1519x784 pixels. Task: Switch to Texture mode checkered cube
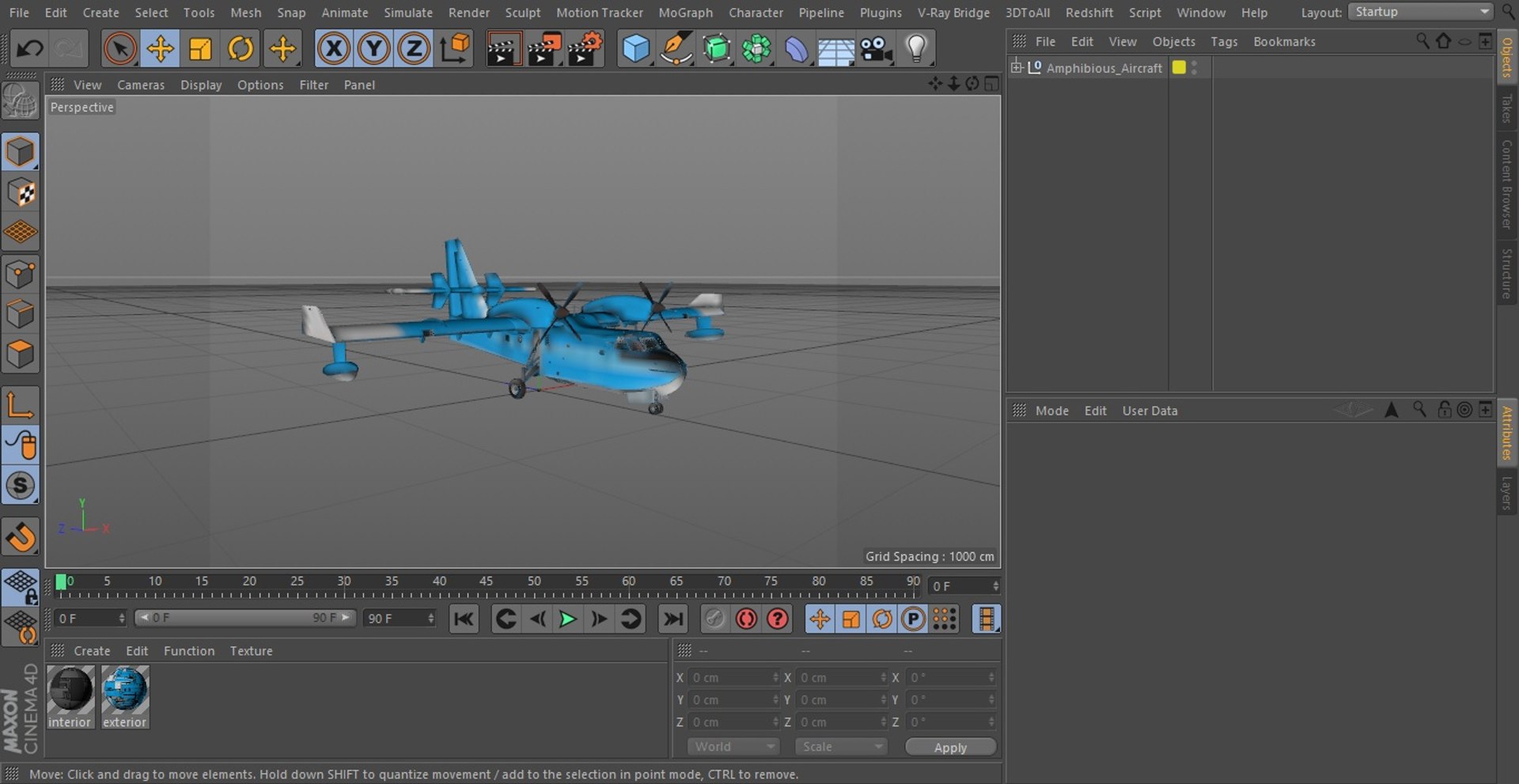(21, 192)
